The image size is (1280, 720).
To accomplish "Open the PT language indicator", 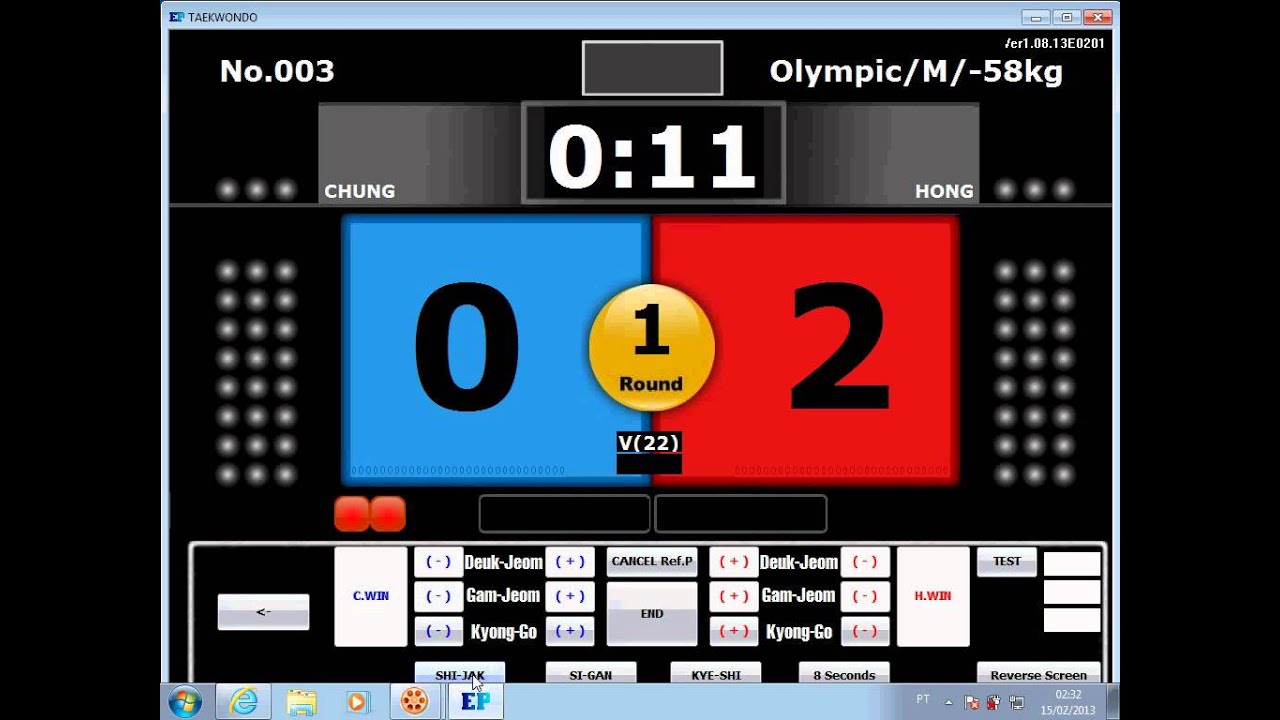I will (x=923, y=700).
